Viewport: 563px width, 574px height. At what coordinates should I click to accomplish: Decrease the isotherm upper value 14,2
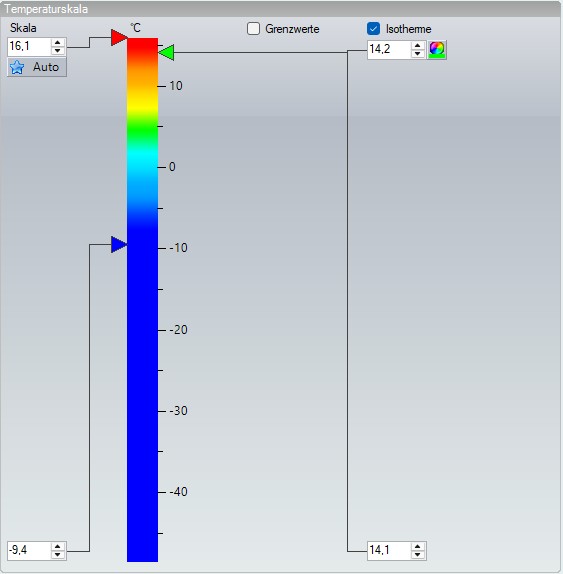point(417,53)
